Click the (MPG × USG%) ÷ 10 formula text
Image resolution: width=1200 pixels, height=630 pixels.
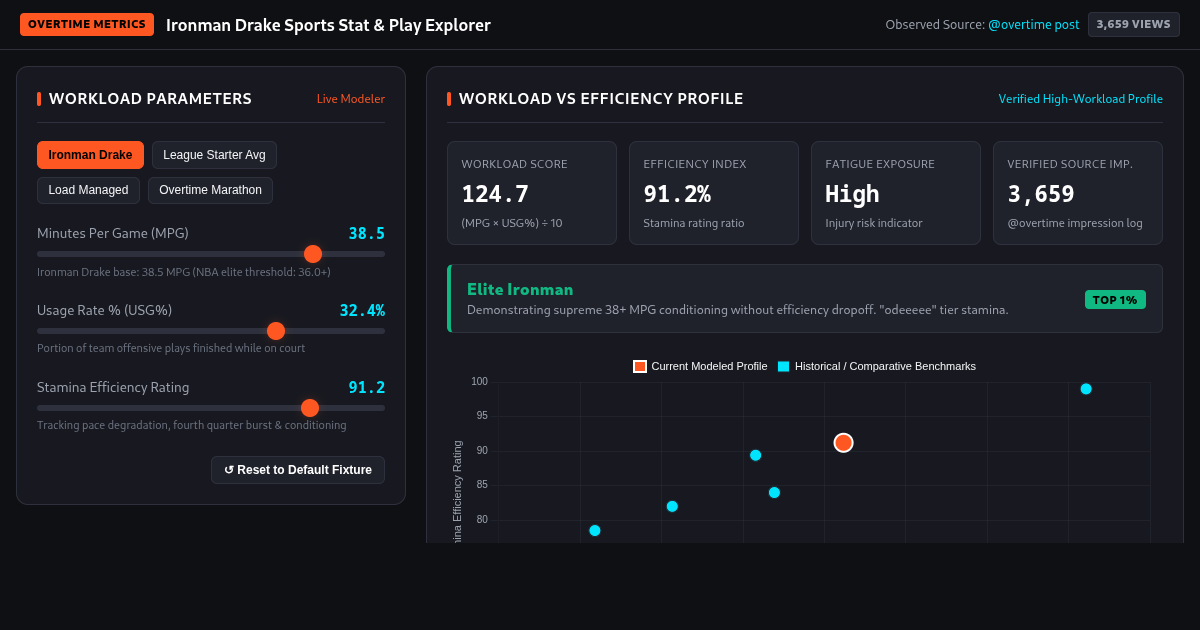[512, 223]
